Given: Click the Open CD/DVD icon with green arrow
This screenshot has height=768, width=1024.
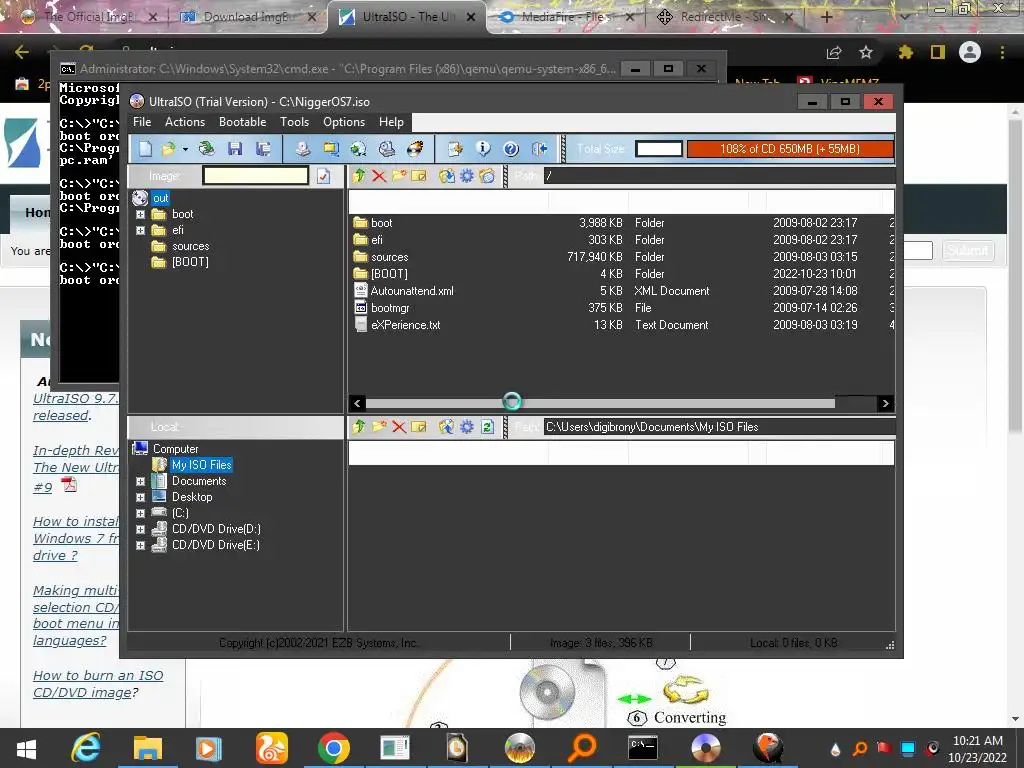Looking at the screenshot, I should pyautogui.click(x=206, y=149).
